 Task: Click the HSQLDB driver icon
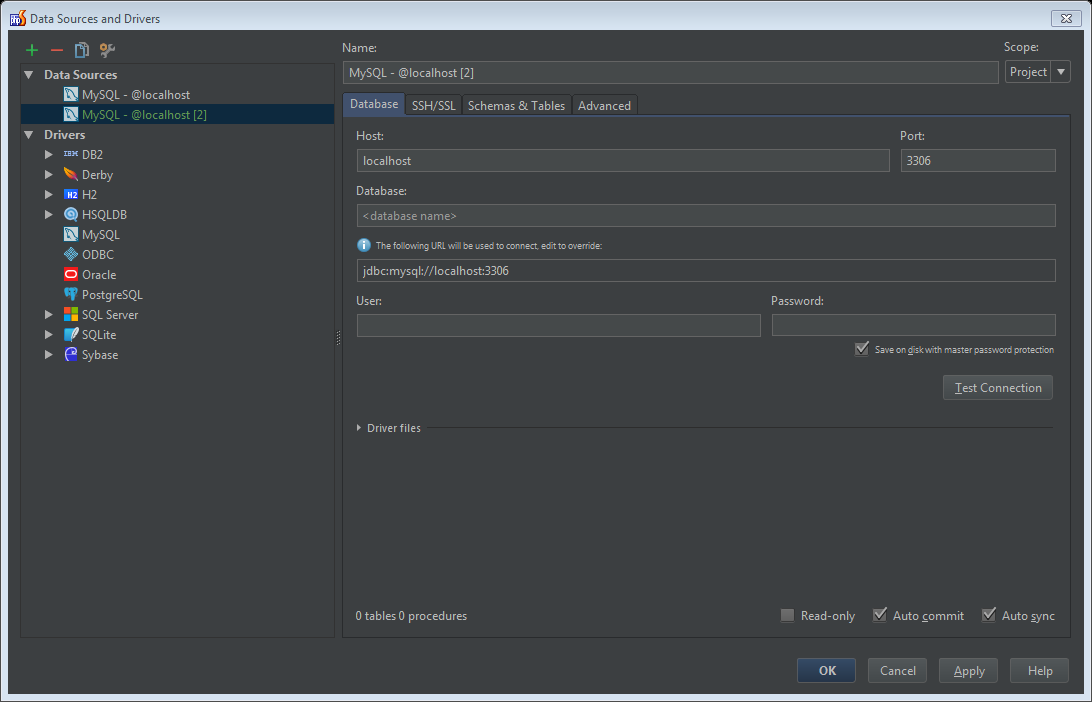pos(71,214)
